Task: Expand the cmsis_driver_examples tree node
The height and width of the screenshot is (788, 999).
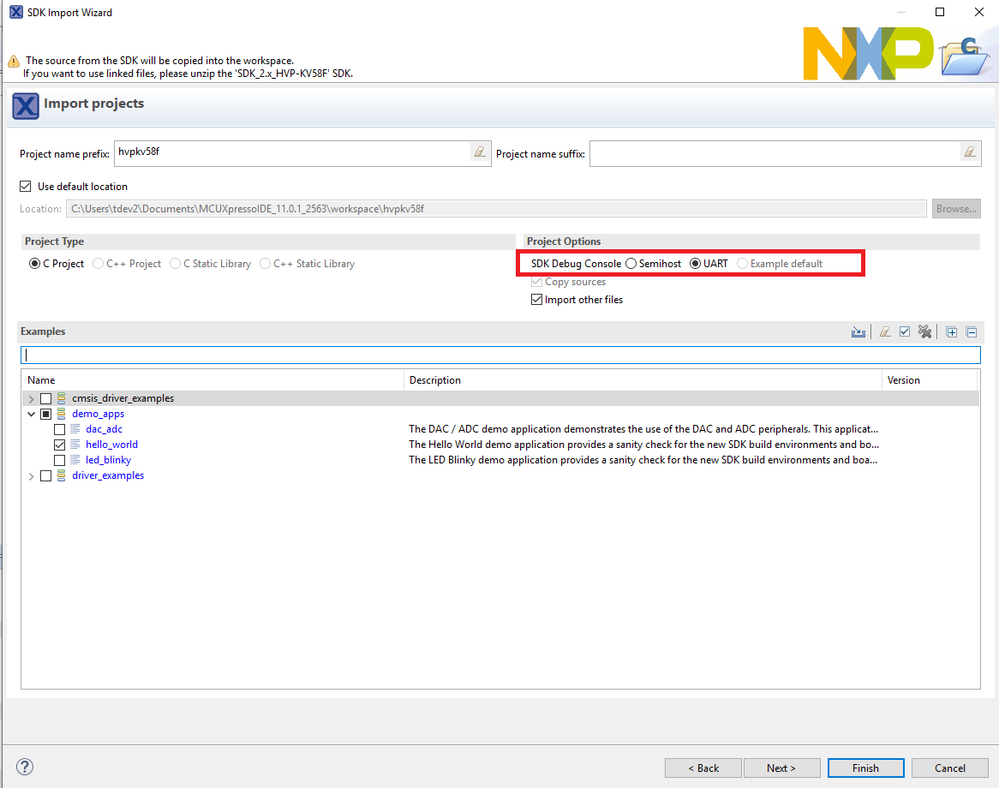Action: [31, 399]
